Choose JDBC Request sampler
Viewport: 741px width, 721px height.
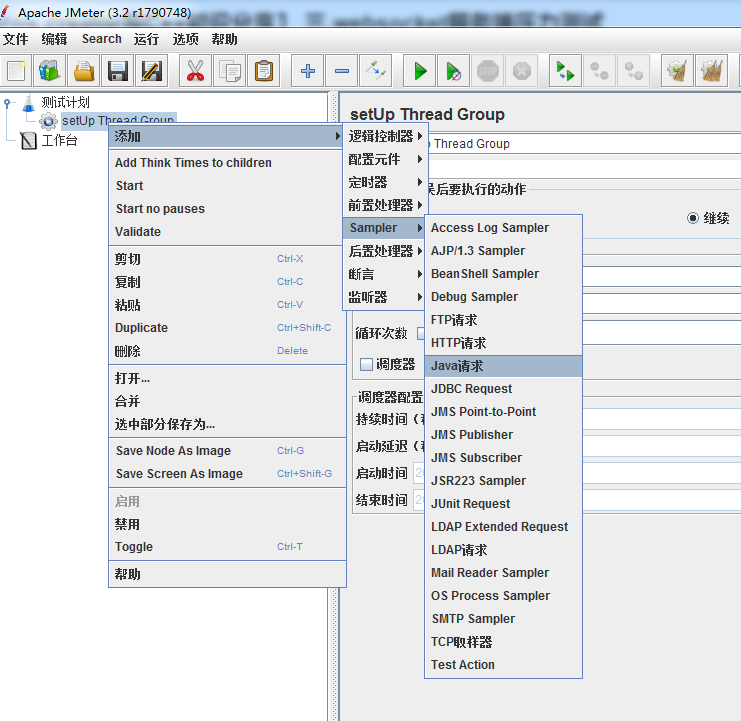[503, 389]
